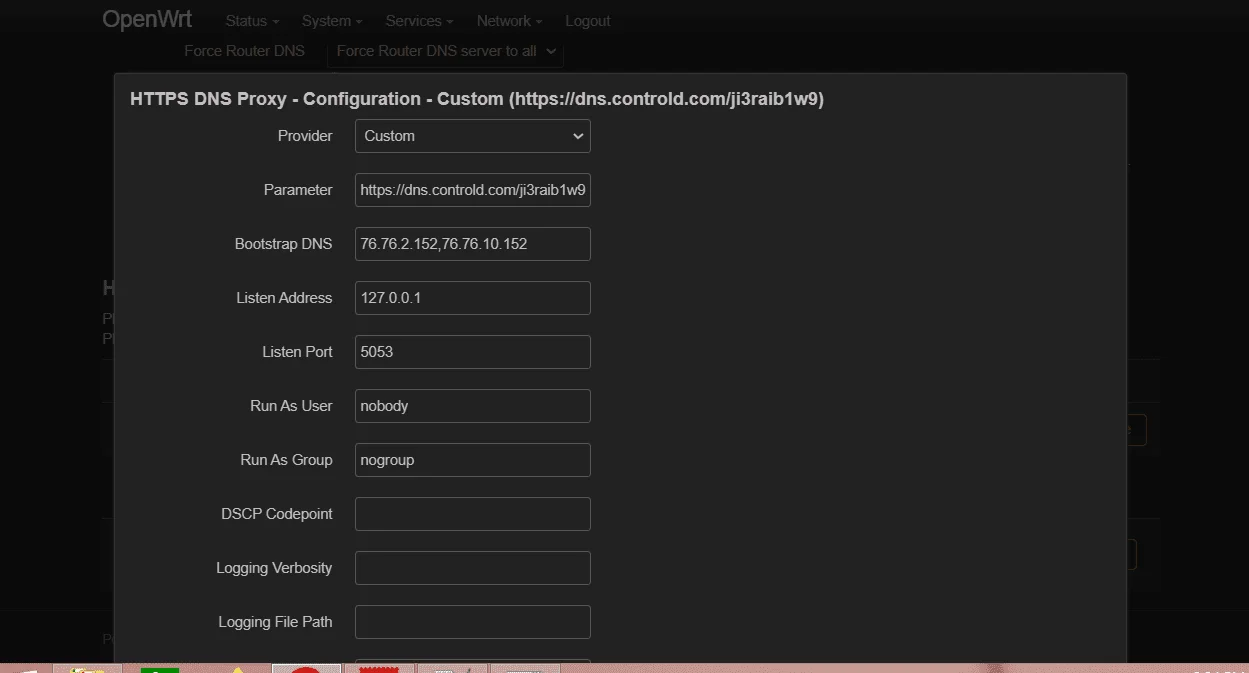This screenshot has width=1249, height=673.
Task: Click the Listen Address label
Action: pos(284,298)
